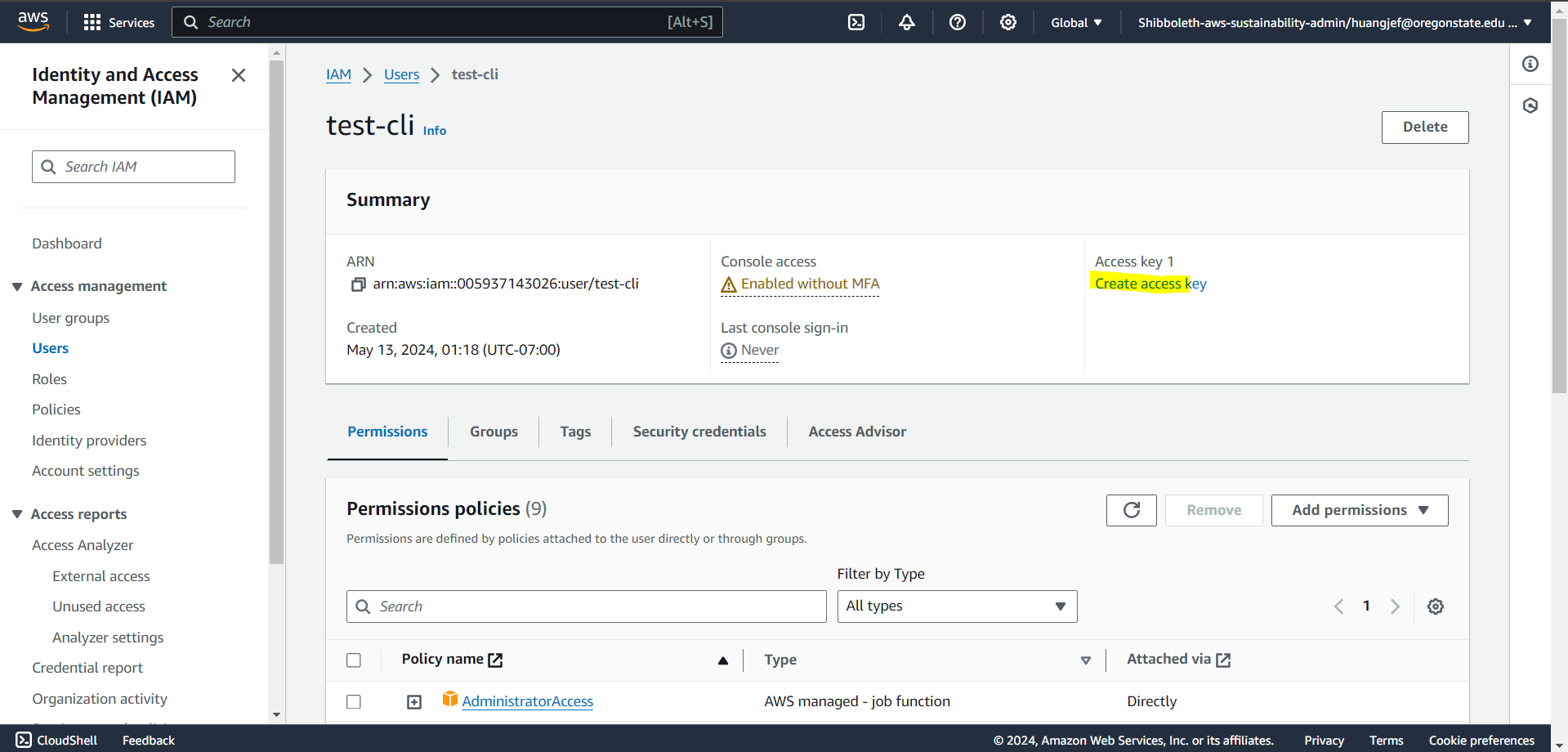
Task: Launch CloudShell from the top bar icon
Action: (x=856, y=22)
